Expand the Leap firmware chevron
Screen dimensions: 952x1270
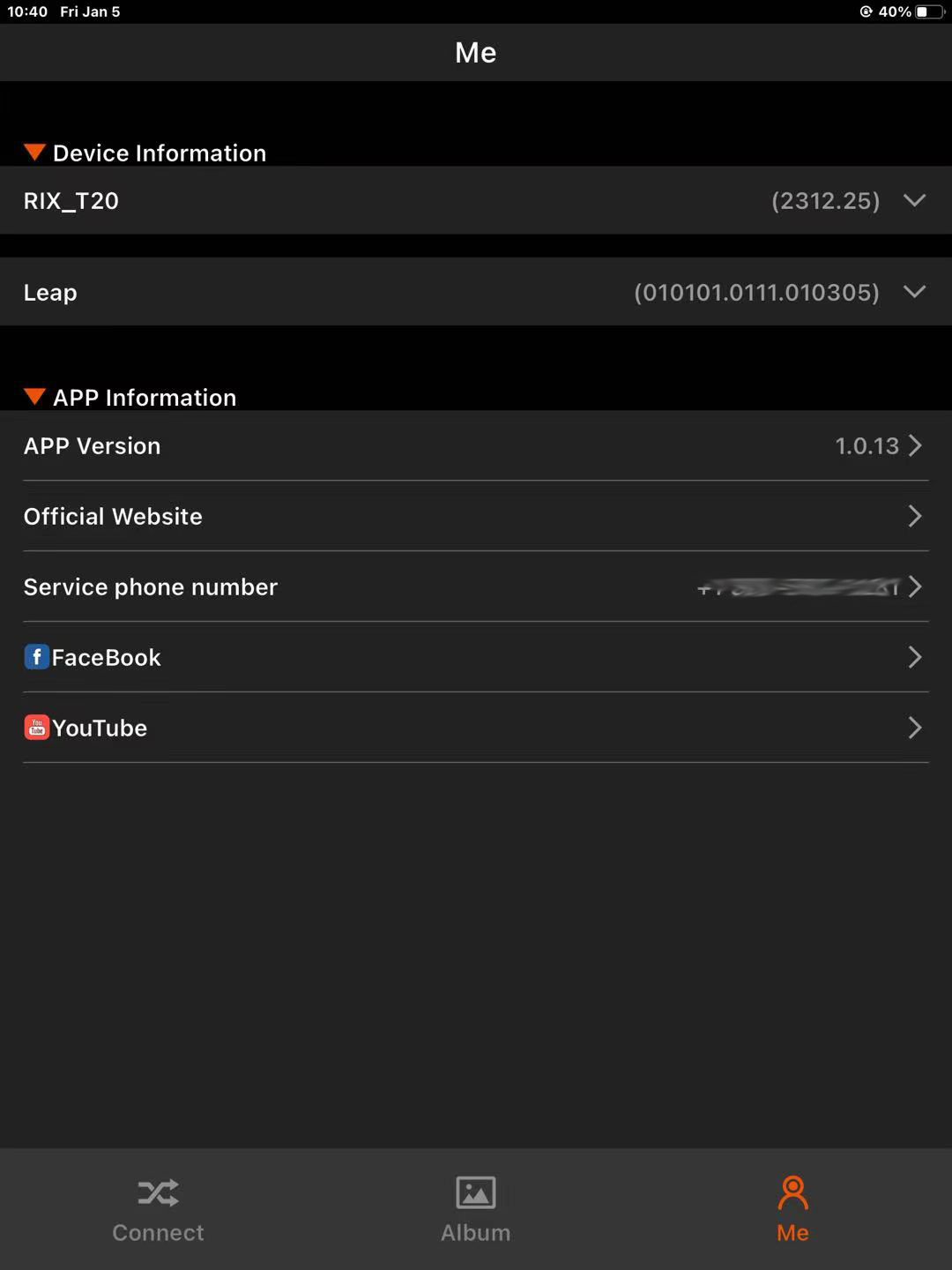pos(915,291)
